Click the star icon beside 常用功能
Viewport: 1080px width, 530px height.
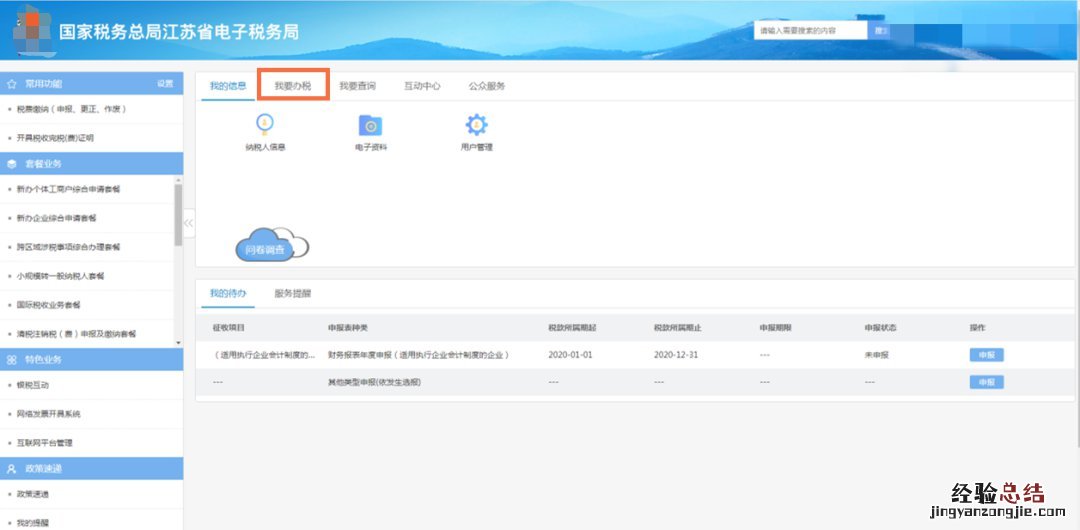(11, 83)
